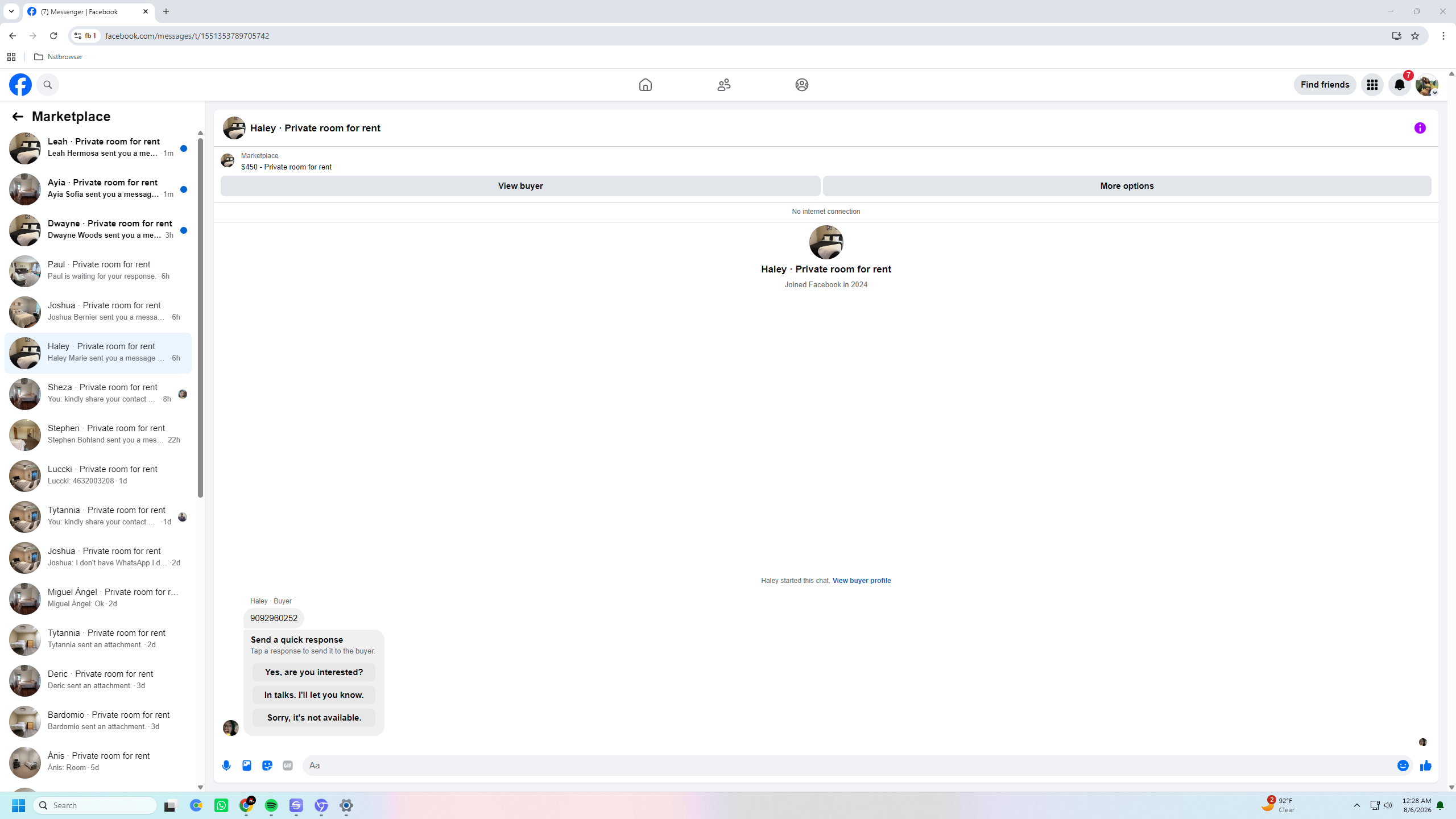Show hidden system tray icons

[x=1356, y=805]
